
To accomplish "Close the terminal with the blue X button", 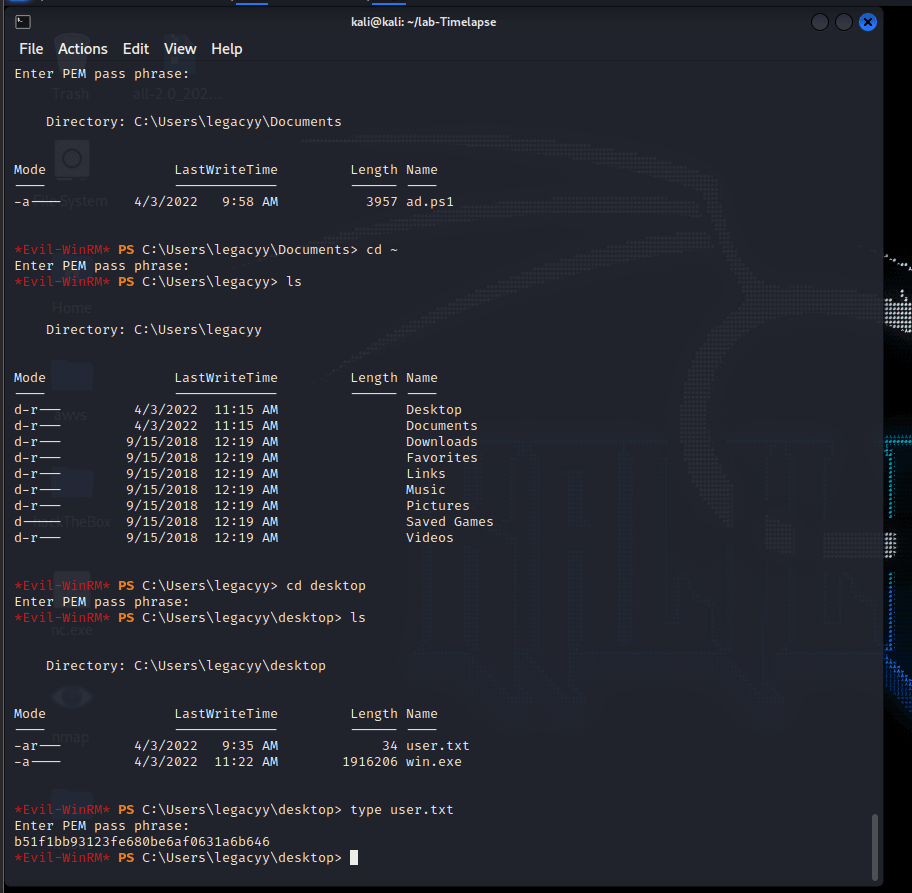I will (868, 22).
